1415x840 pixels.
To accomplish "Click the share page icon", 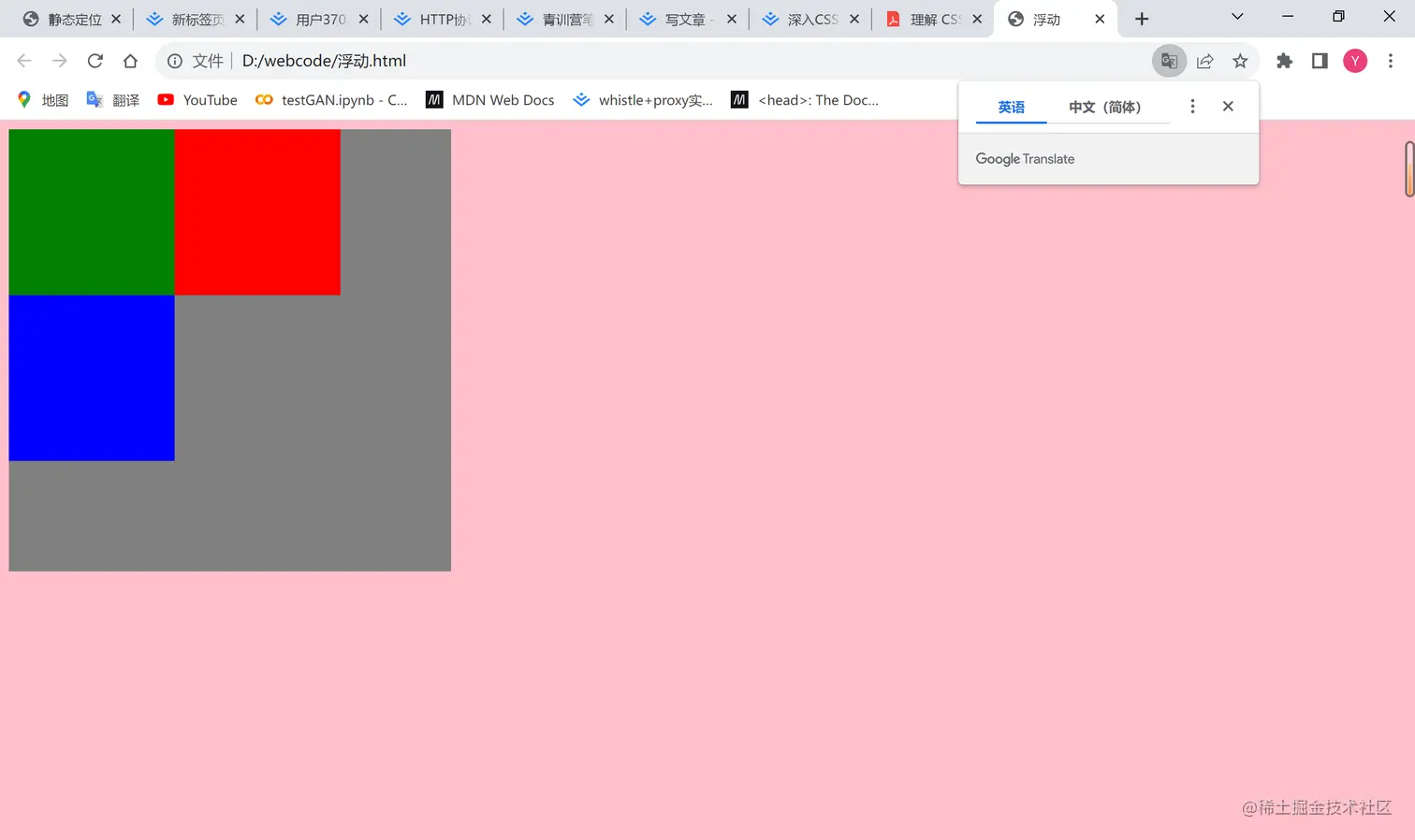I will click(1204, 61).
